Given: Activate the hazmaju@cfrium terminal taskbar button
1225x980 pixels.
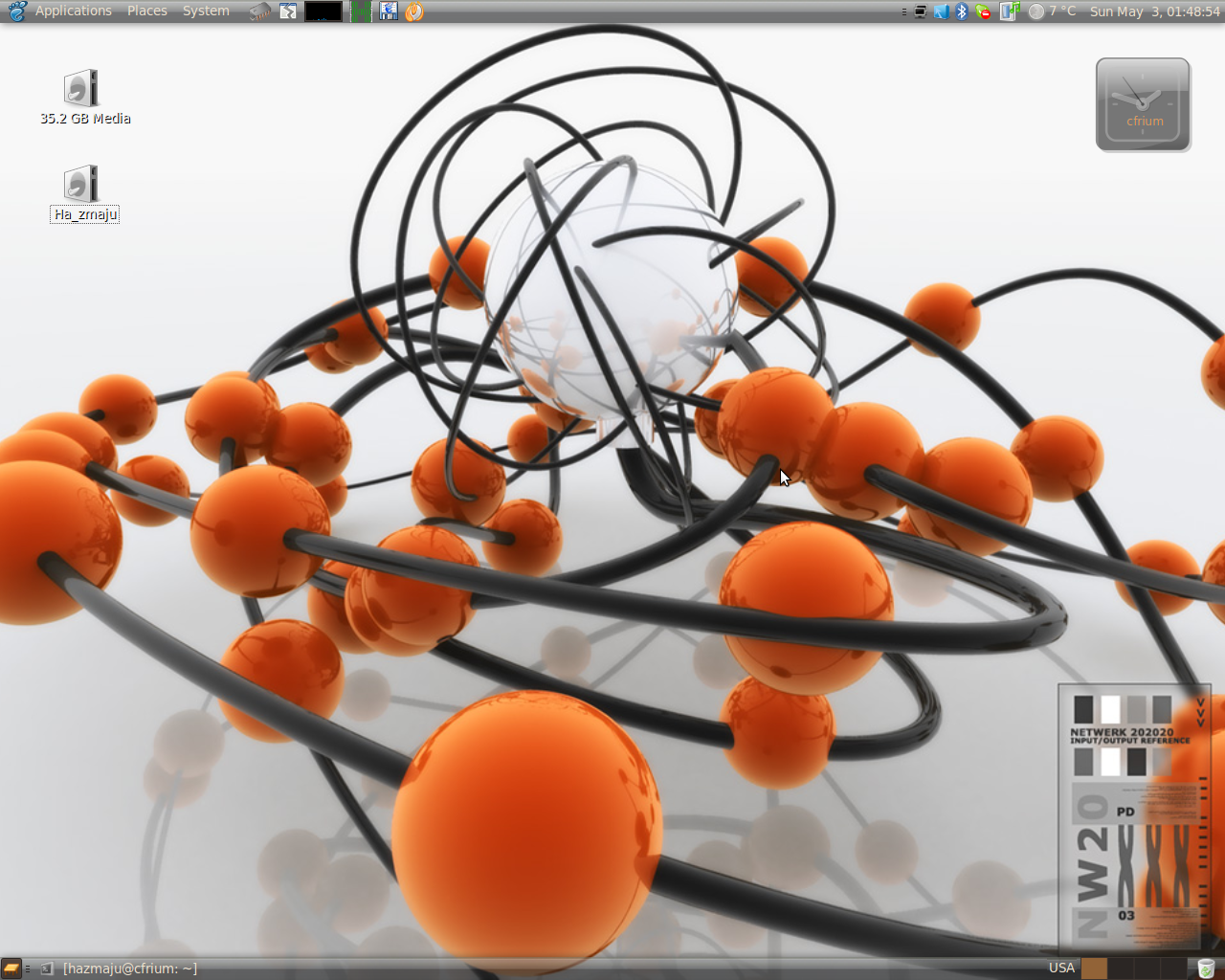Looking at the screenshot, I should pos(120,969).
